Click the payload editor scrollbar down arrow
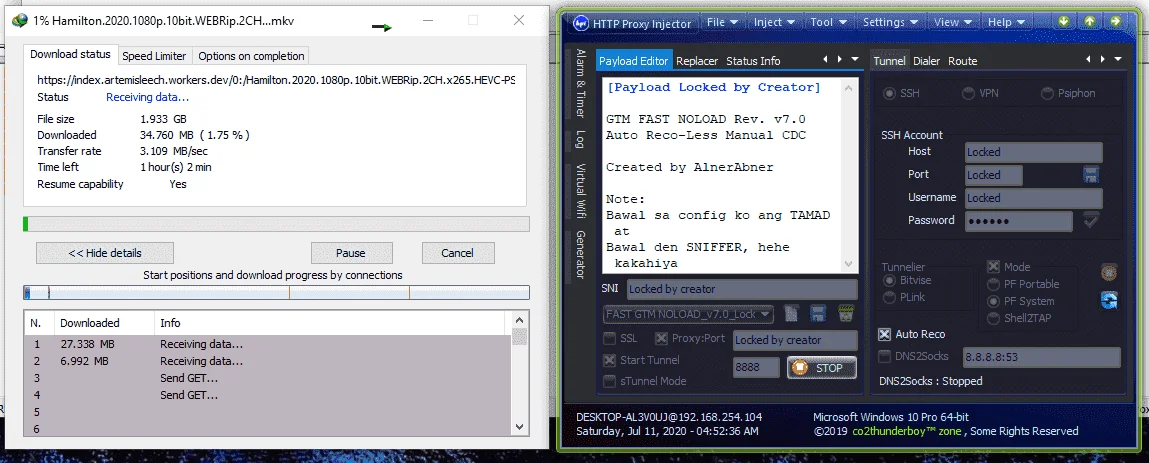 [x=849, y=264]
